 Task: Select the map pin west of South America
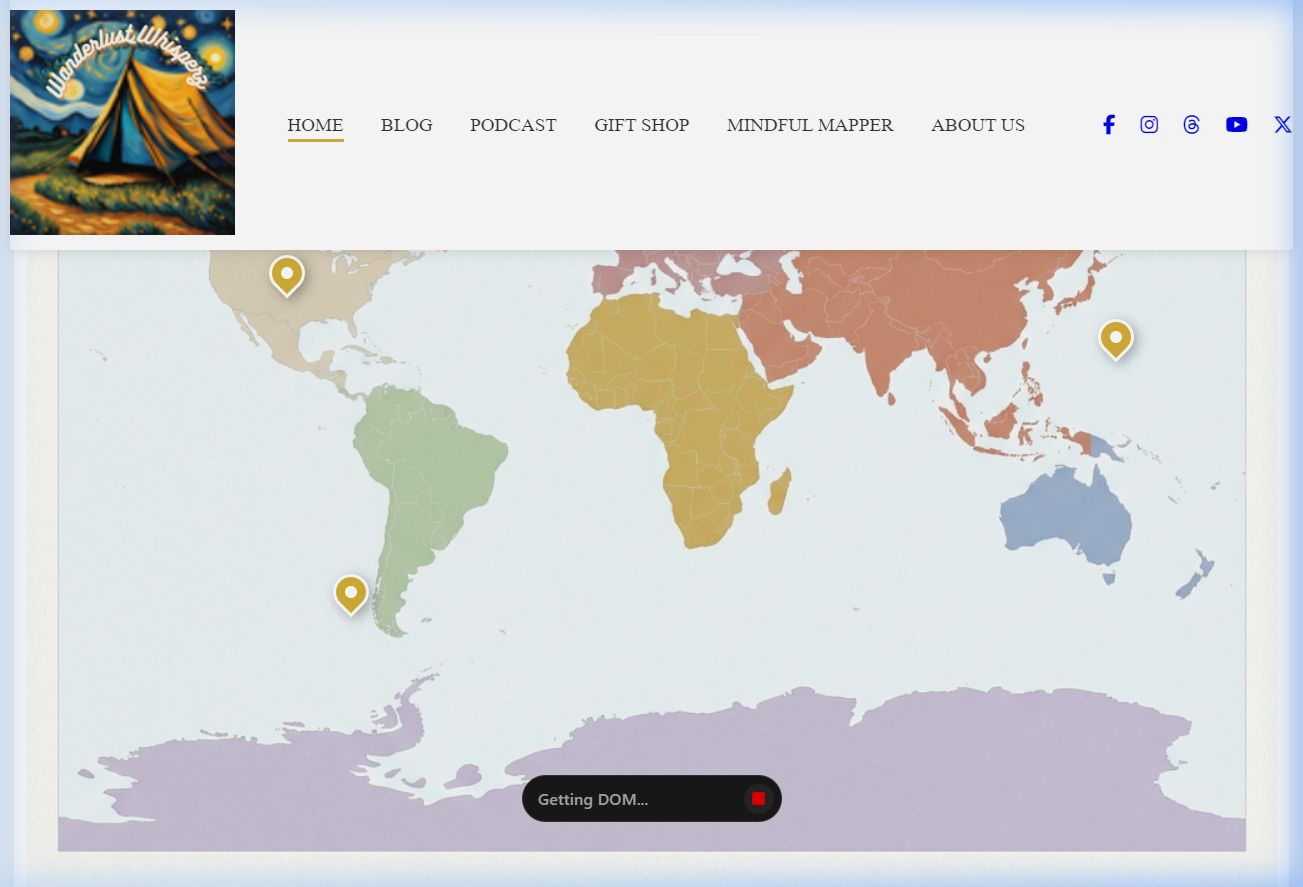[x=351, y=592]
